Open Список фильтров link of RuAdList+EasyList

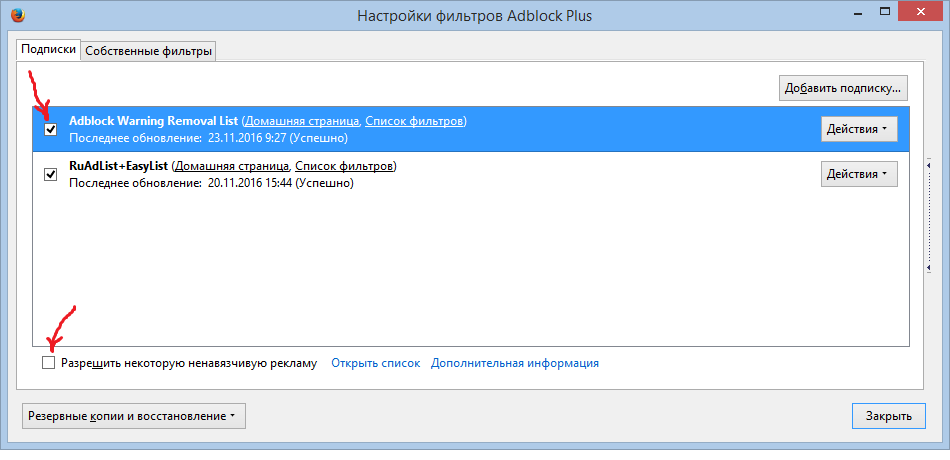(x=345, y=166)
